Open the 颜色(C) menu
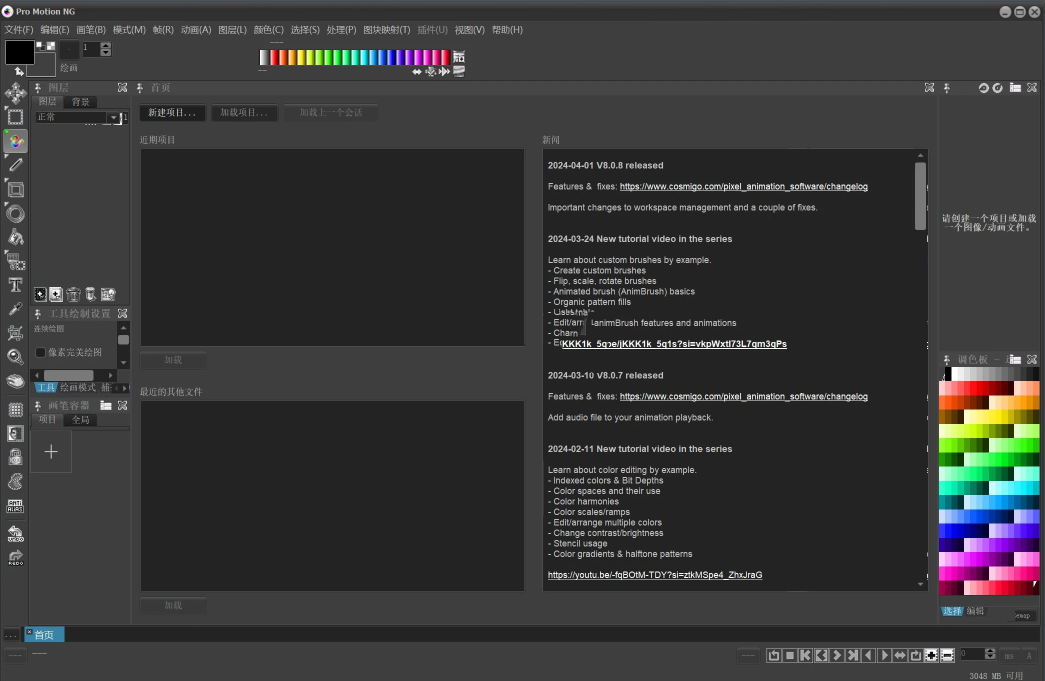This screenshot has height=681, width=1045. coord(269,30)
